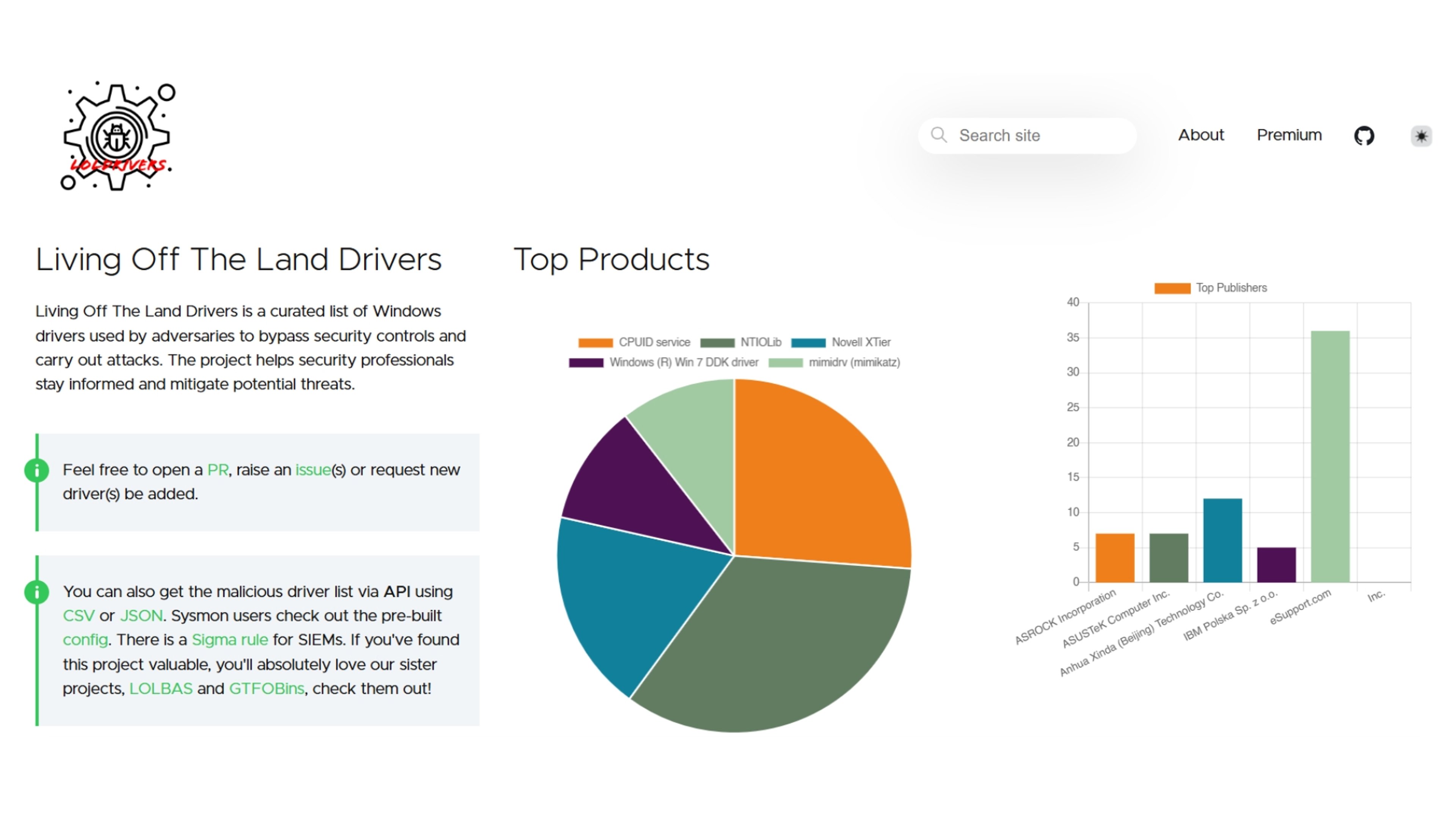Toggle the light/dark theme sun icon
The height and width of the screenshot is (819, 1456).
point(1421,136)
